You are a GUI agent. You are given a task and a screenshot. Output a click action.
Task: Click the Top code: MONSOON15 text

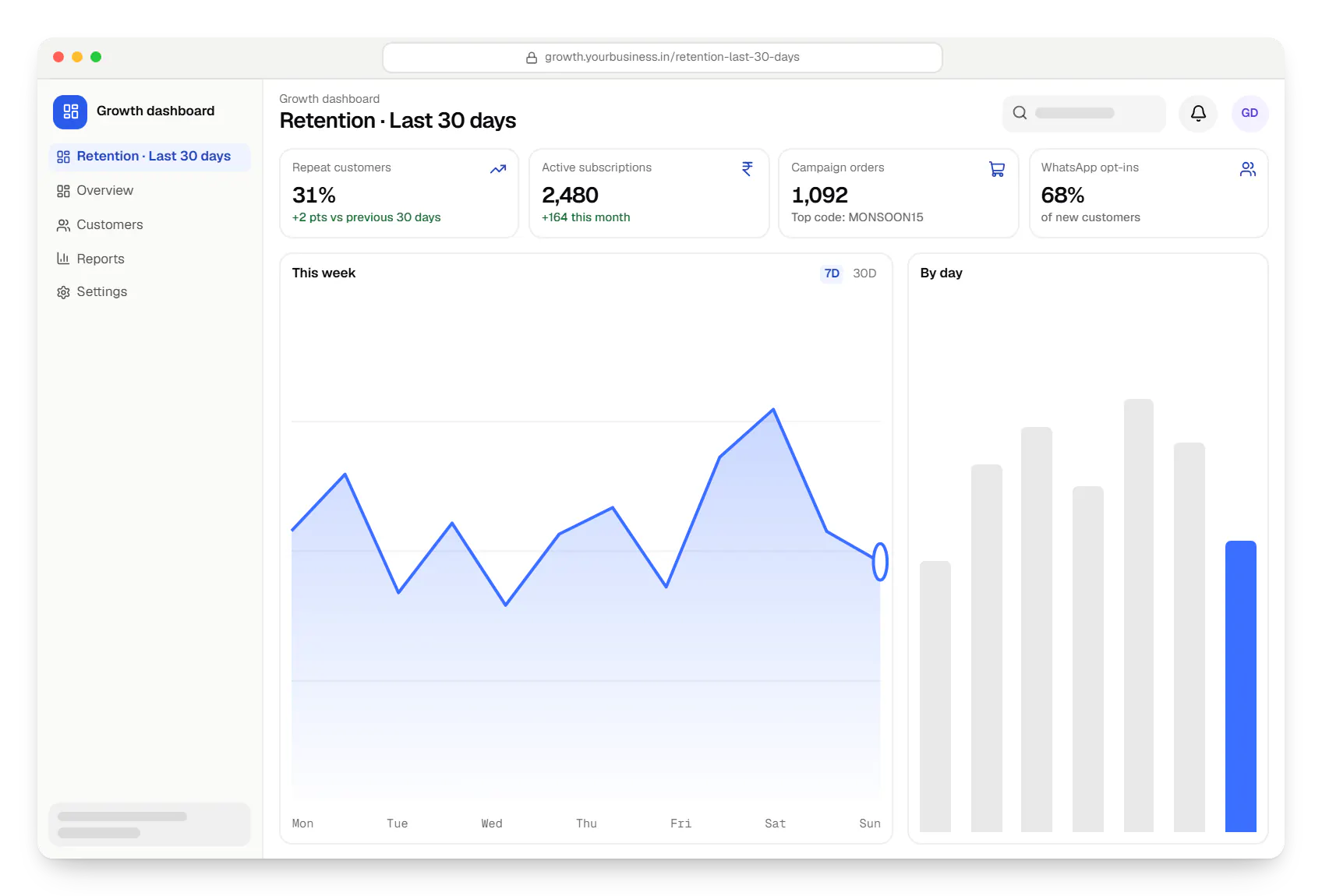point(857,217)
